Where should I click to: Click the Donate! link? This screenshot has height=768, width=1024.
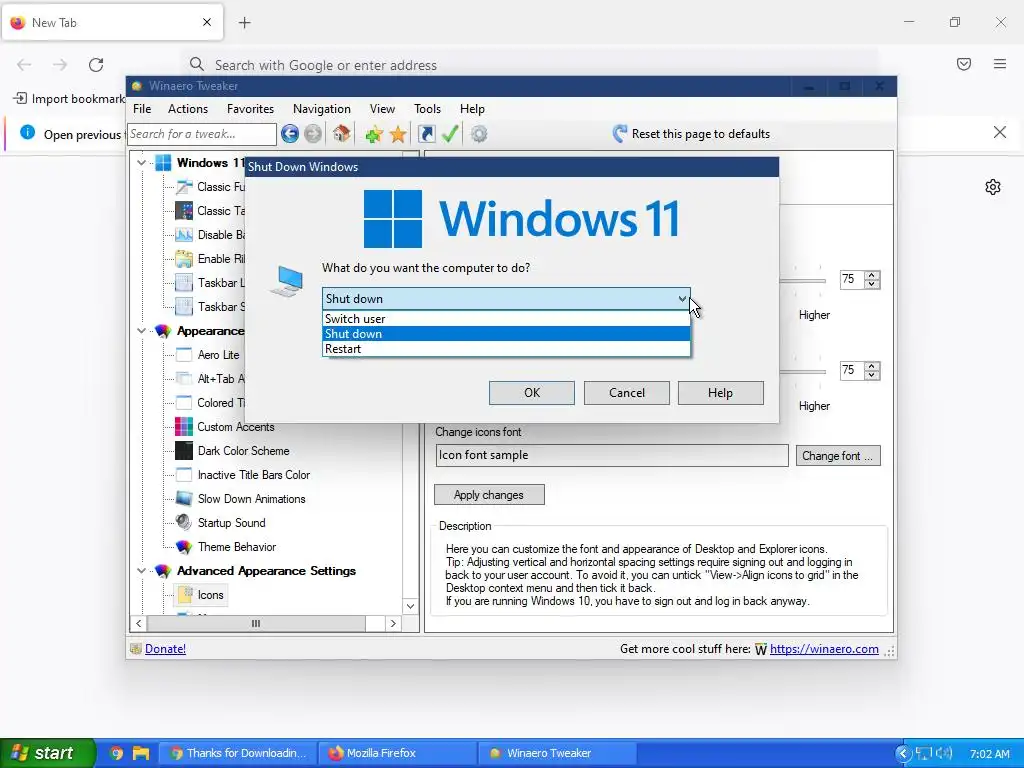[x=165, y=648]
